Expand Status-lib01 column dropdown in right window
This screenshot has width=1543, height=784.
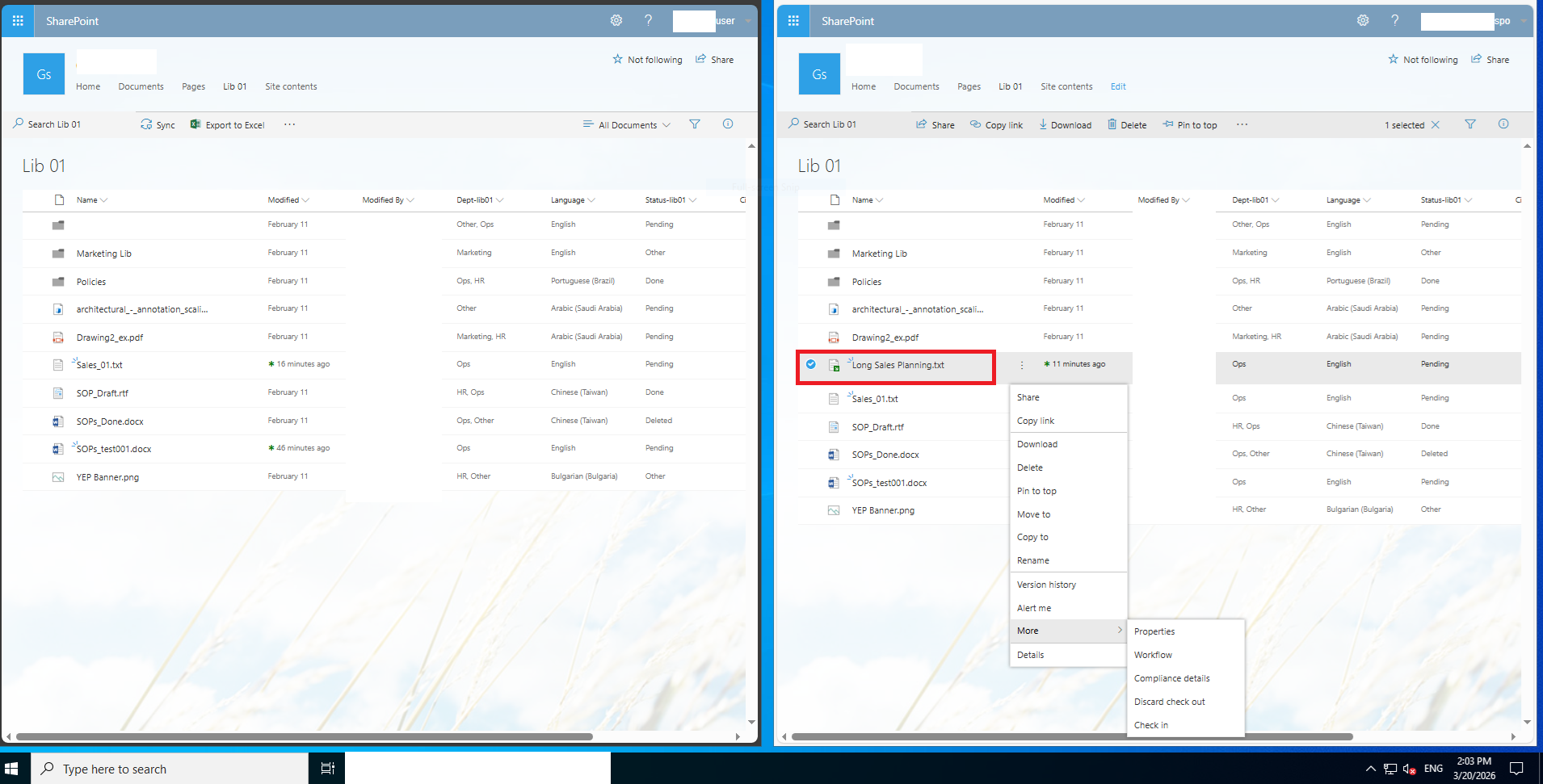click(1468, 200)
